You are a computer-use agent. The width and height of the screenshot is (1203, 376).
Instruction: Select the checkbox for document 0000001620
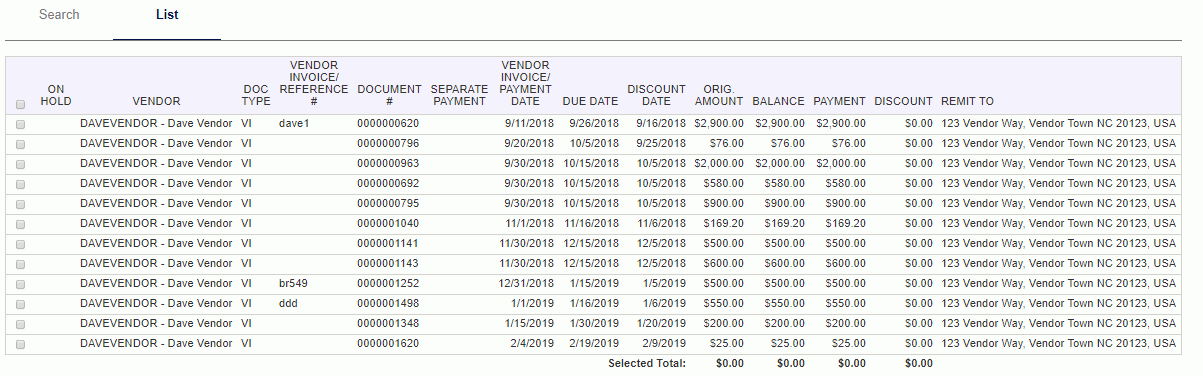21,344
